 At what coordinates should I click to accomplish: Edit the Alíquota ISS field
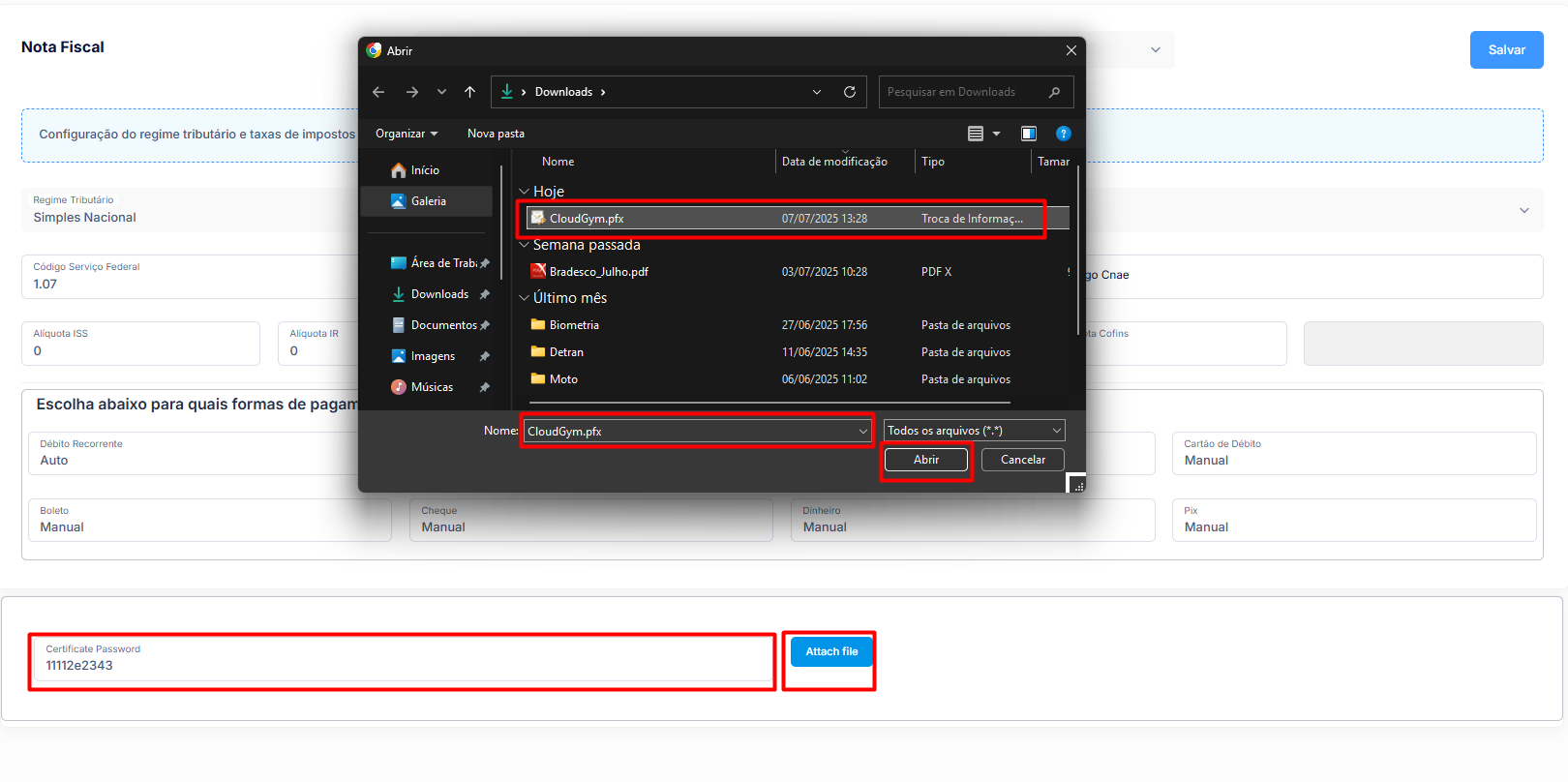[140, 344]
